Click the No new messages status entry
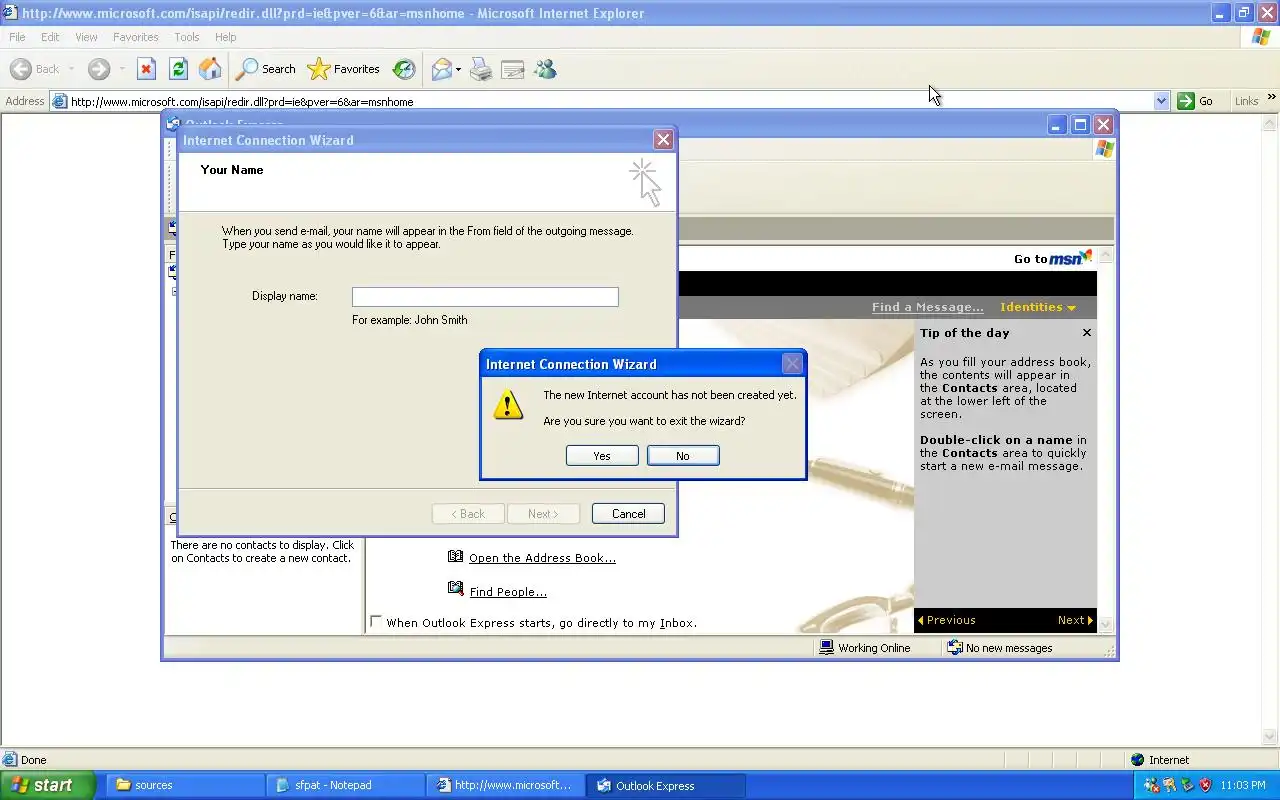 (1000, 648)
